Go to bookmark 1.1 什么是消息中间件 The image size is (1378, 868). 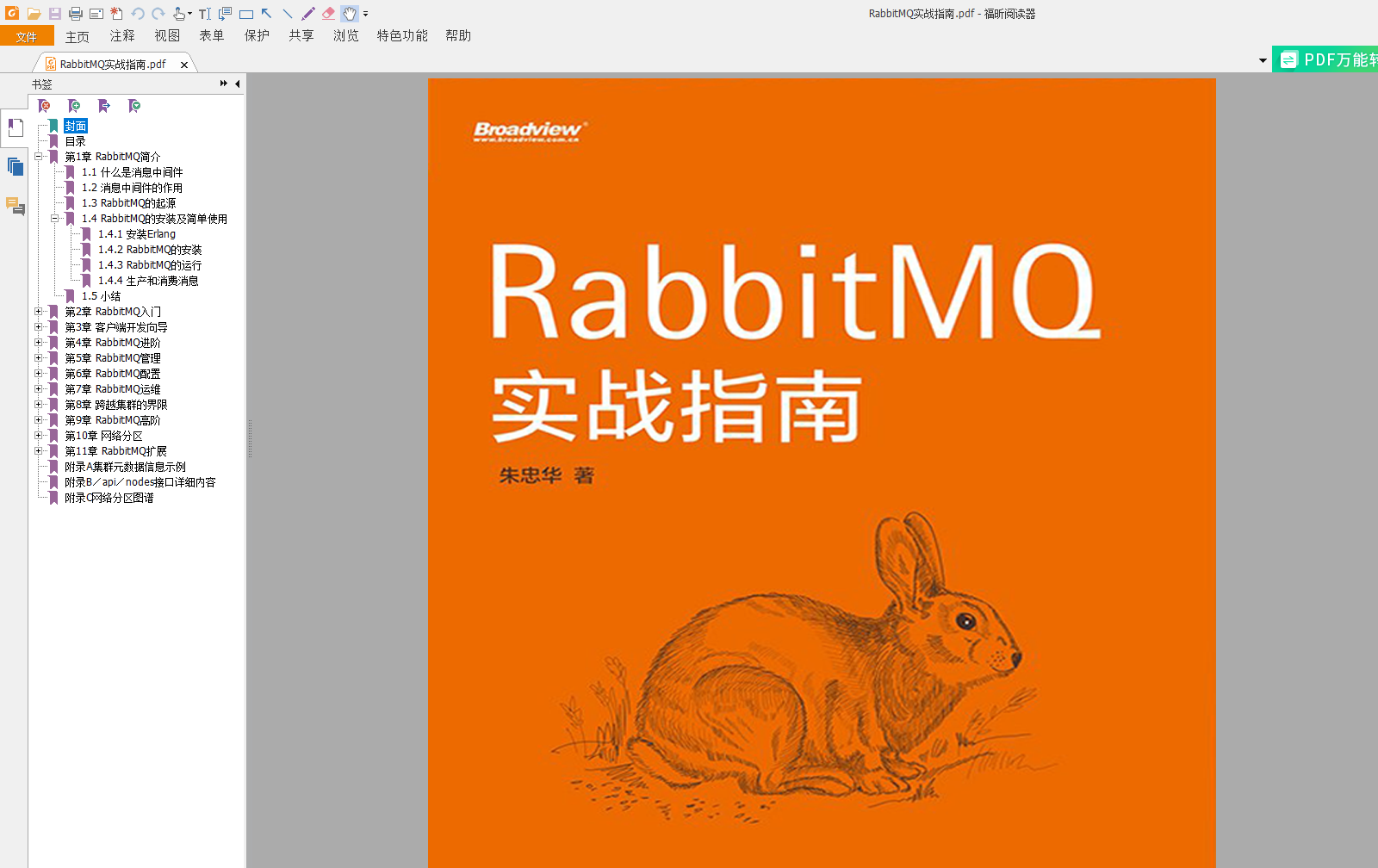[x=132, y=172]
